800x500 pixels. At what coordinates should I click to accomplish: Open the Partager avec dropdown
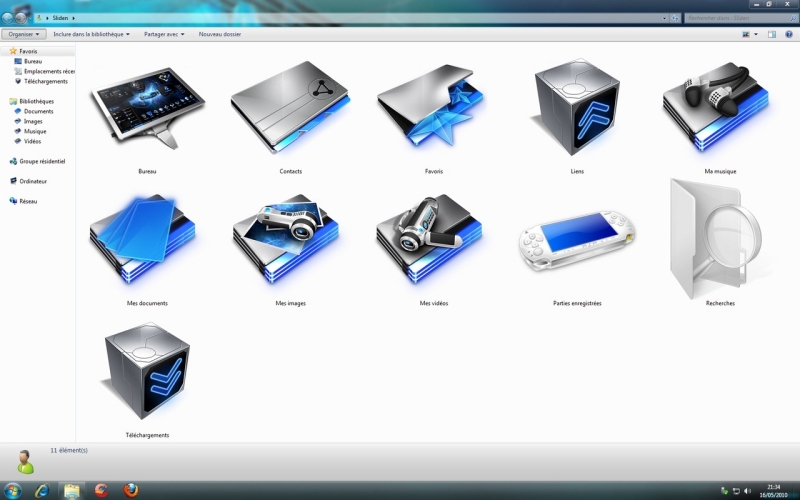pyautogui.click(x=164, y=34)
